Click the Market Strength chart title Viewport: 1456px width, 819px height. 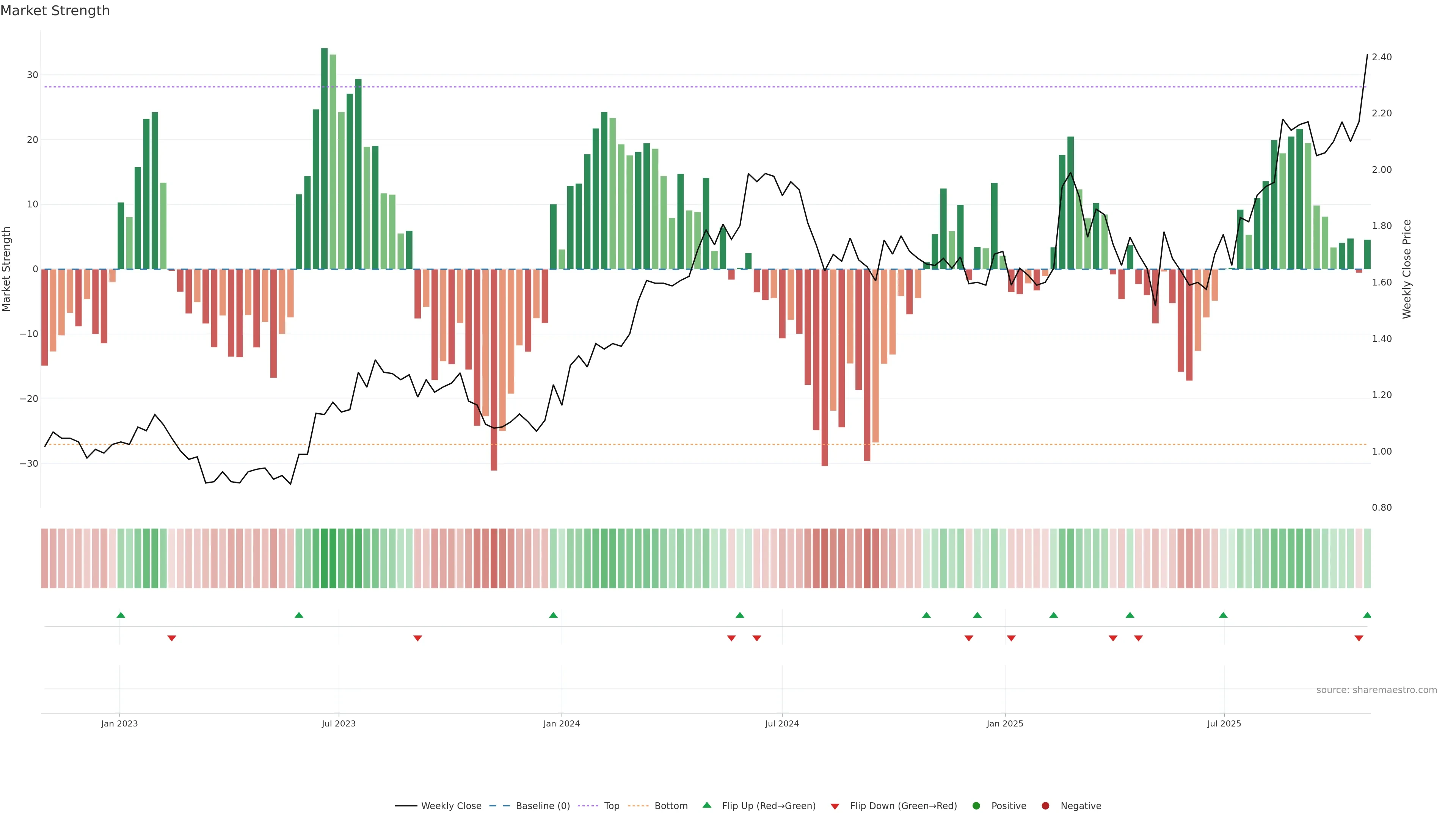(55, 11)
